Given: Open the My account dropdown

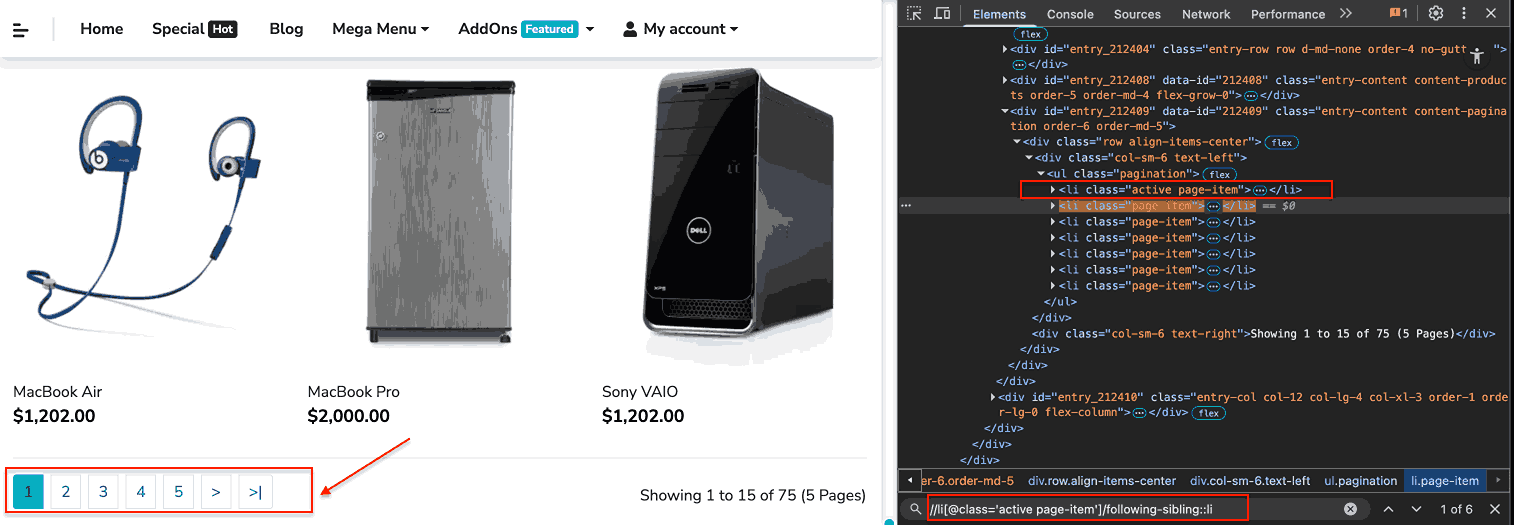Looking at the screenshot, I should tap(681, 29).
